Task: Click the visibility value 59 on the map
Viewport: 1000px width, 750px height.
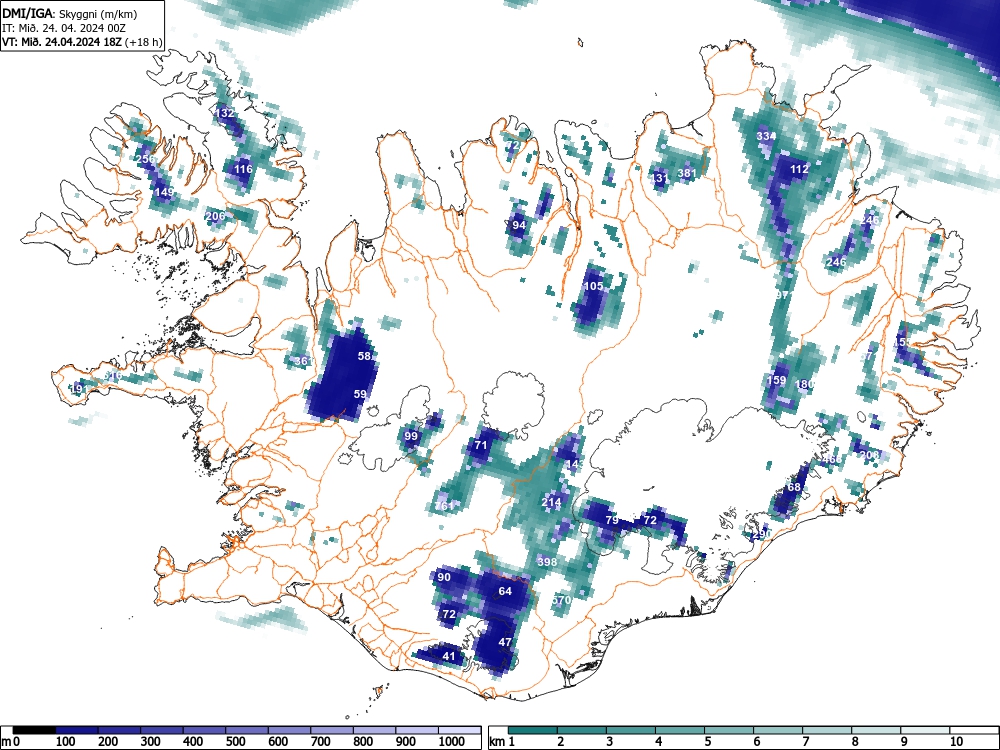Action: (360, 394)
